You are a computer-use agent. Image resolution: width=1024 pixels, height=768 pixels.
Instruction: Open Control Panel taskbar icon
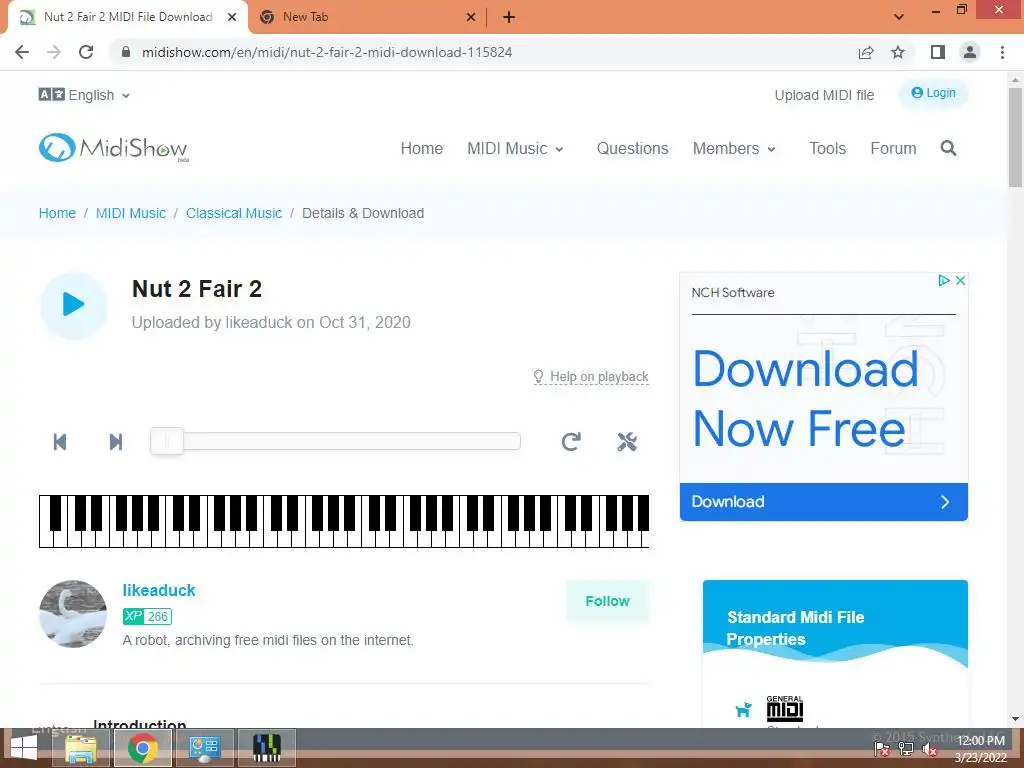click(x=204, y=748)
